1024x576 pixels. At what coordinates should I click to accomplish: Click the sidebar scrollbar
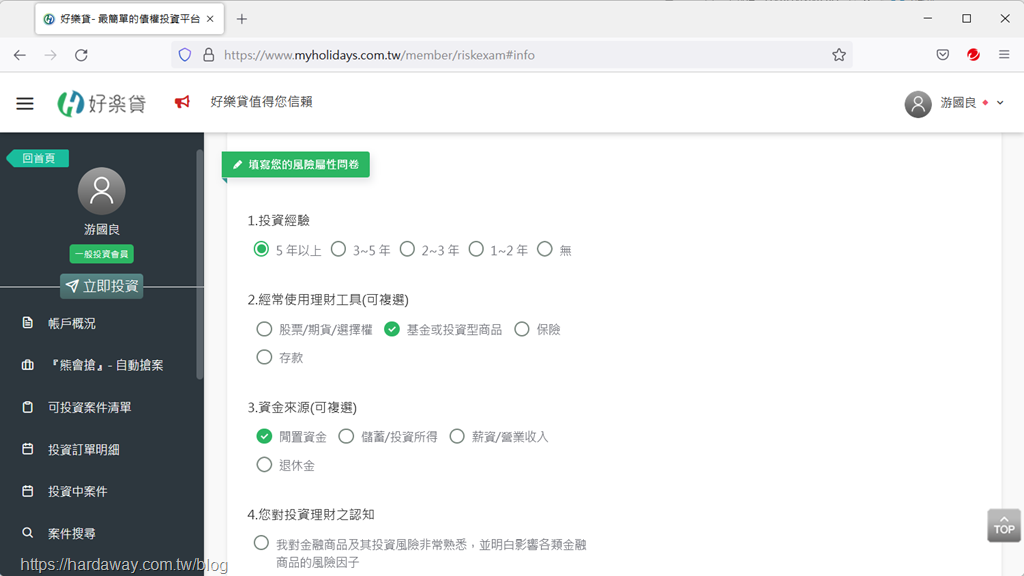point(200,264)
